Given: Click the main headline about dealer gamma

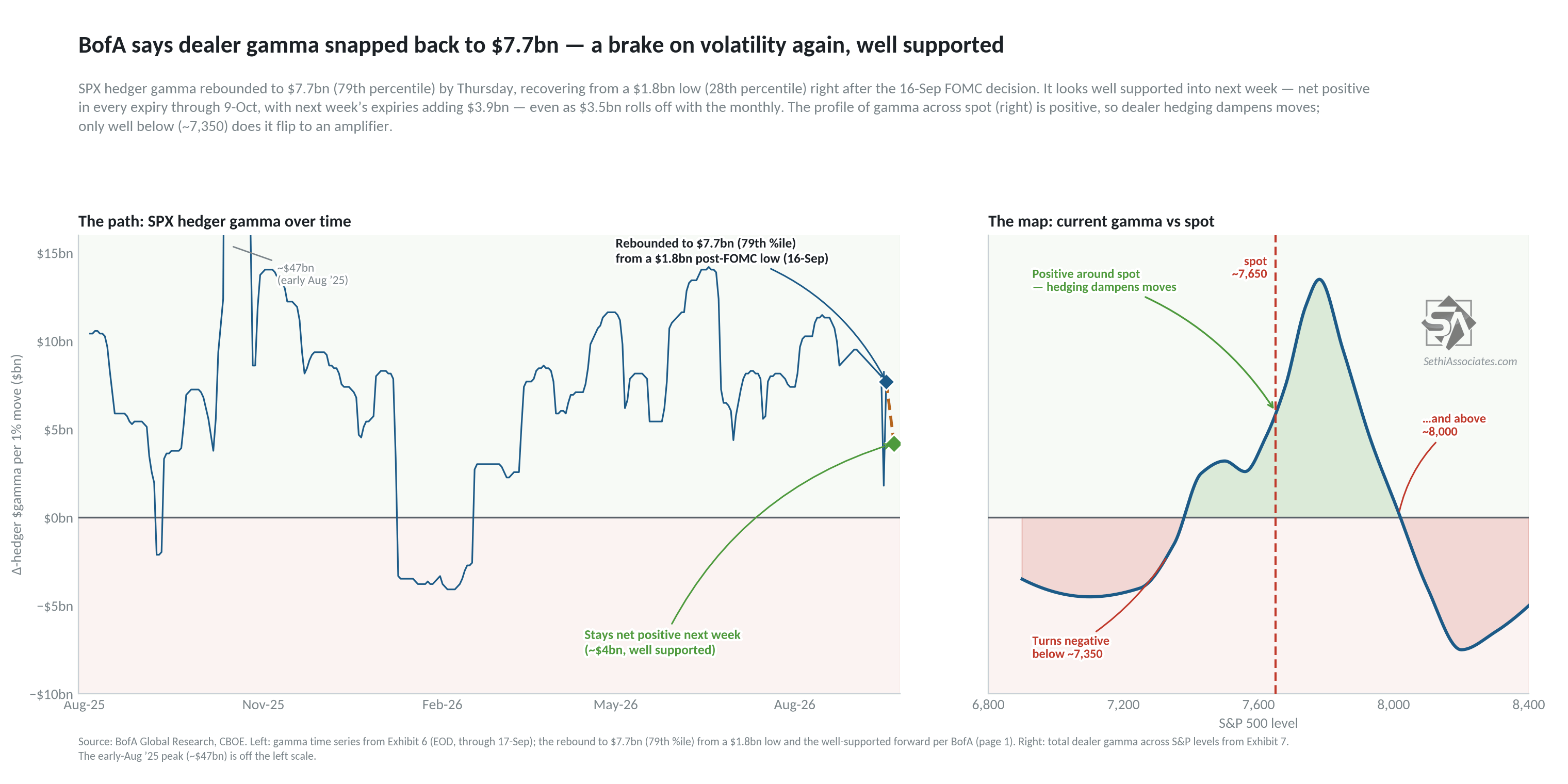Looking at the screenshot, I should pos(541,45).
